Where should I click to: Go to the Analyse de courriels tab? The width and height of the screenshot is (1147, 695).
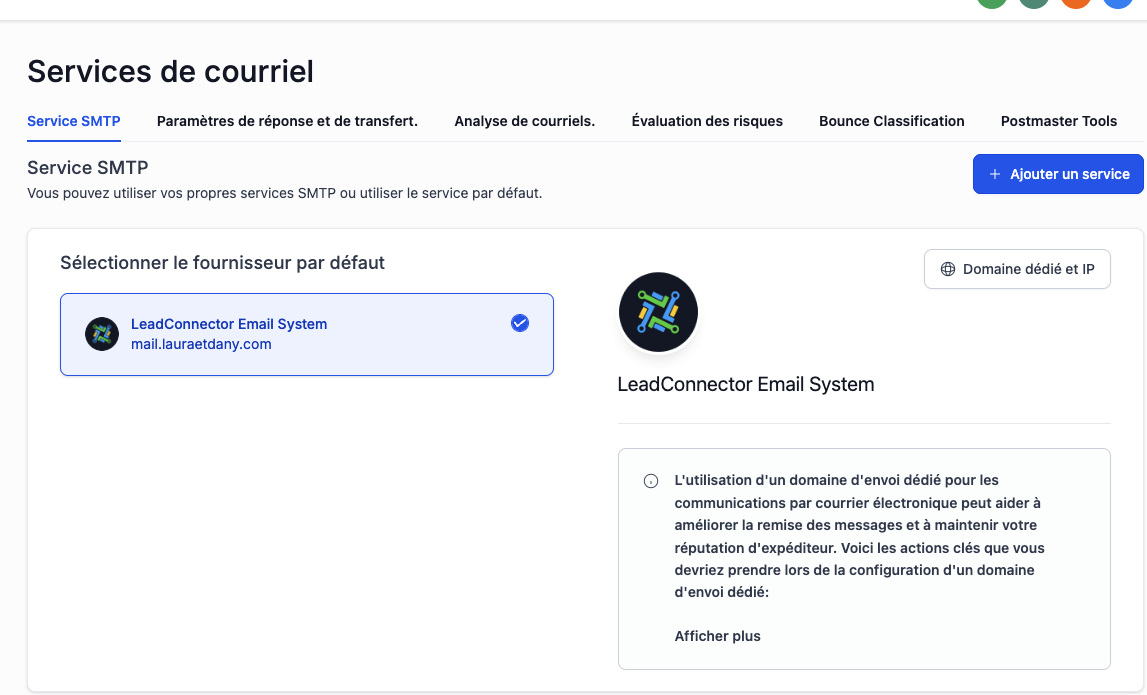point(524,121)
